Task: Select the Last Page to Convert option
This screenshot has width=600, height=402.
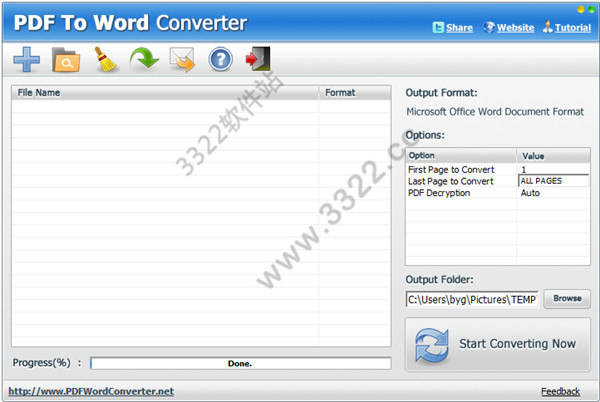Action: [451, 181]
